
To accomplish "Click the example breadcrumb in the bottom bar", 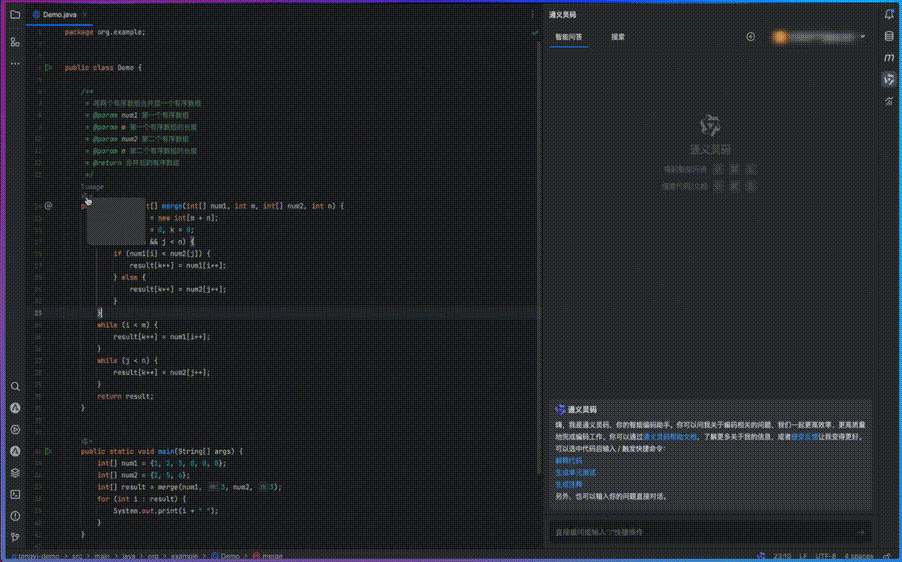I will click(x=184, y=556).
